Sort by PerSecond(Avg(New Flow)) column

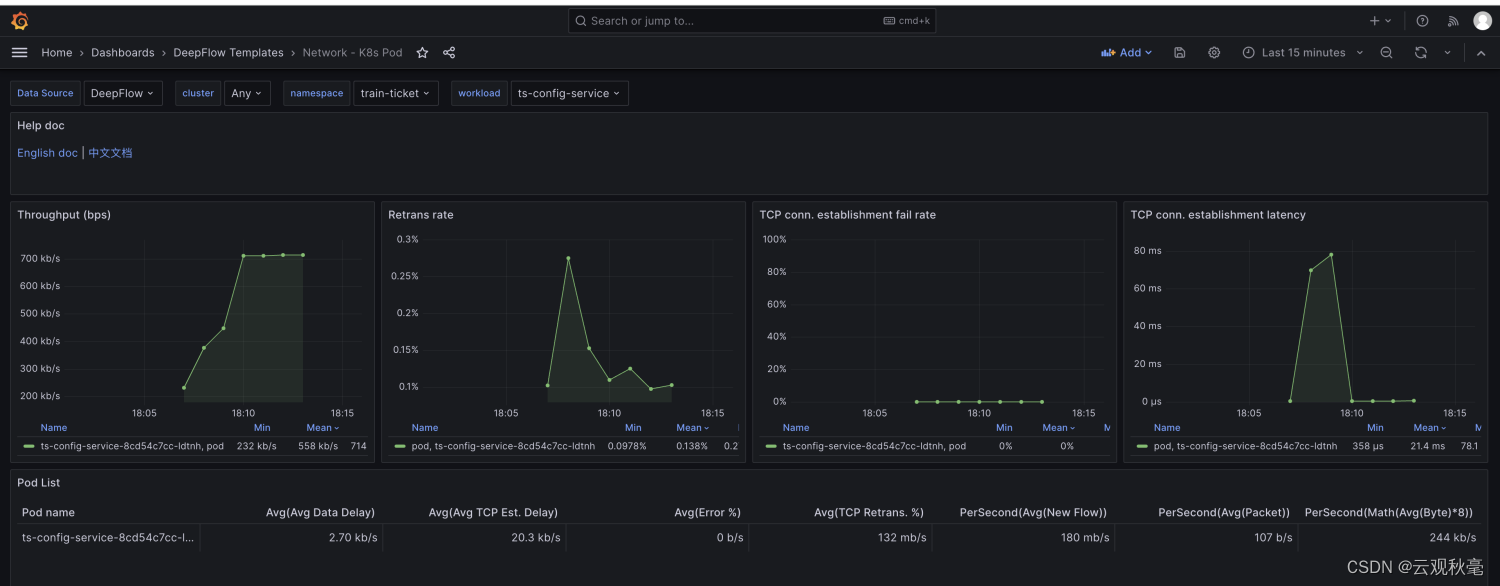(x=1033, y=512)
